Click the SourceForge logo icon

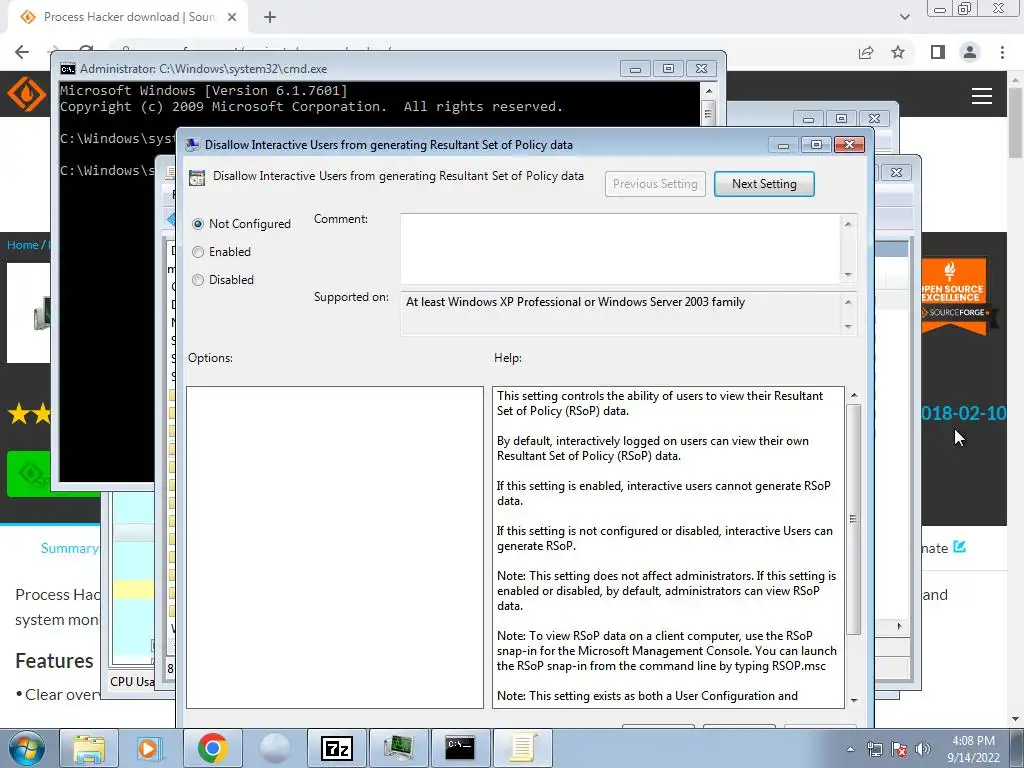26,94
